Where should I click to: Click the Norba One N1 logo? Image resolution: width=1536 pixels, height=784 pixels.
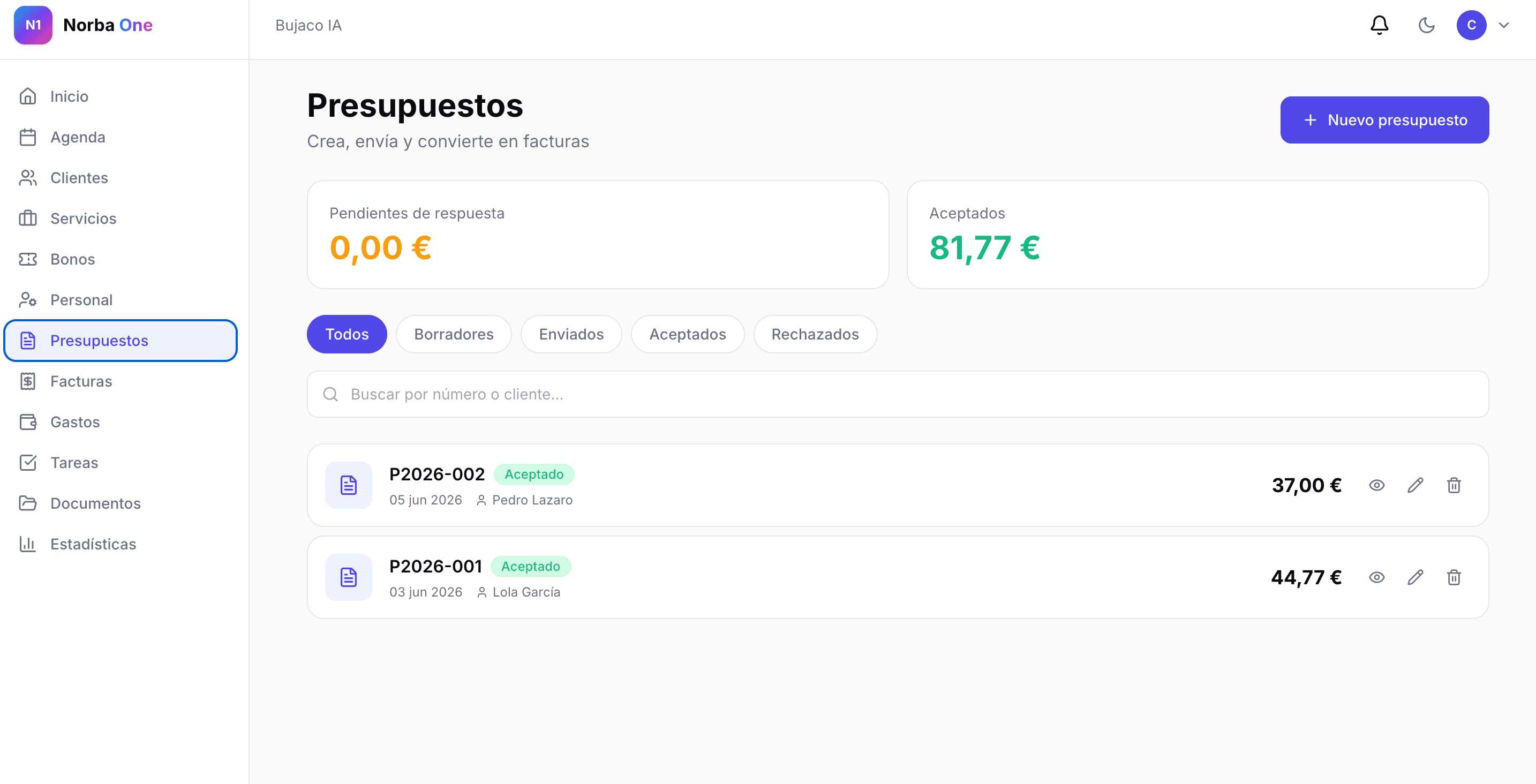pyautogui.click(x=33, y=25)
